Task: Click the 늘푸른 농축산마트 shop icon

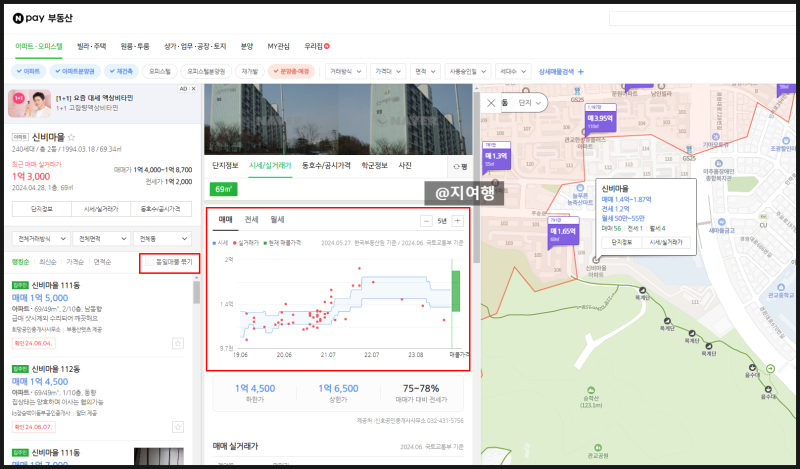Action: point(580,188)
